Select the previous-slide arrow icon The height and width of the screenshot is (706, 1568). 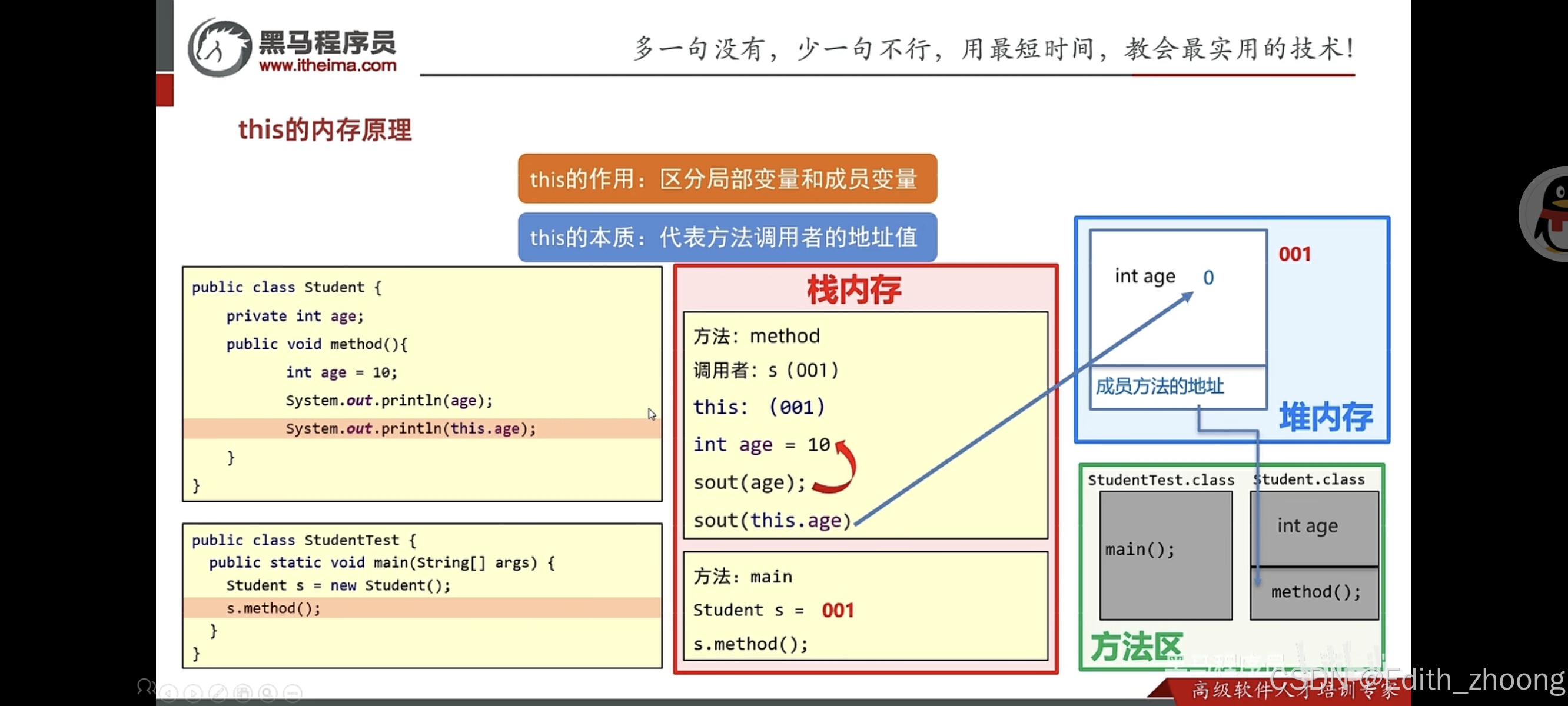(168, 694)
